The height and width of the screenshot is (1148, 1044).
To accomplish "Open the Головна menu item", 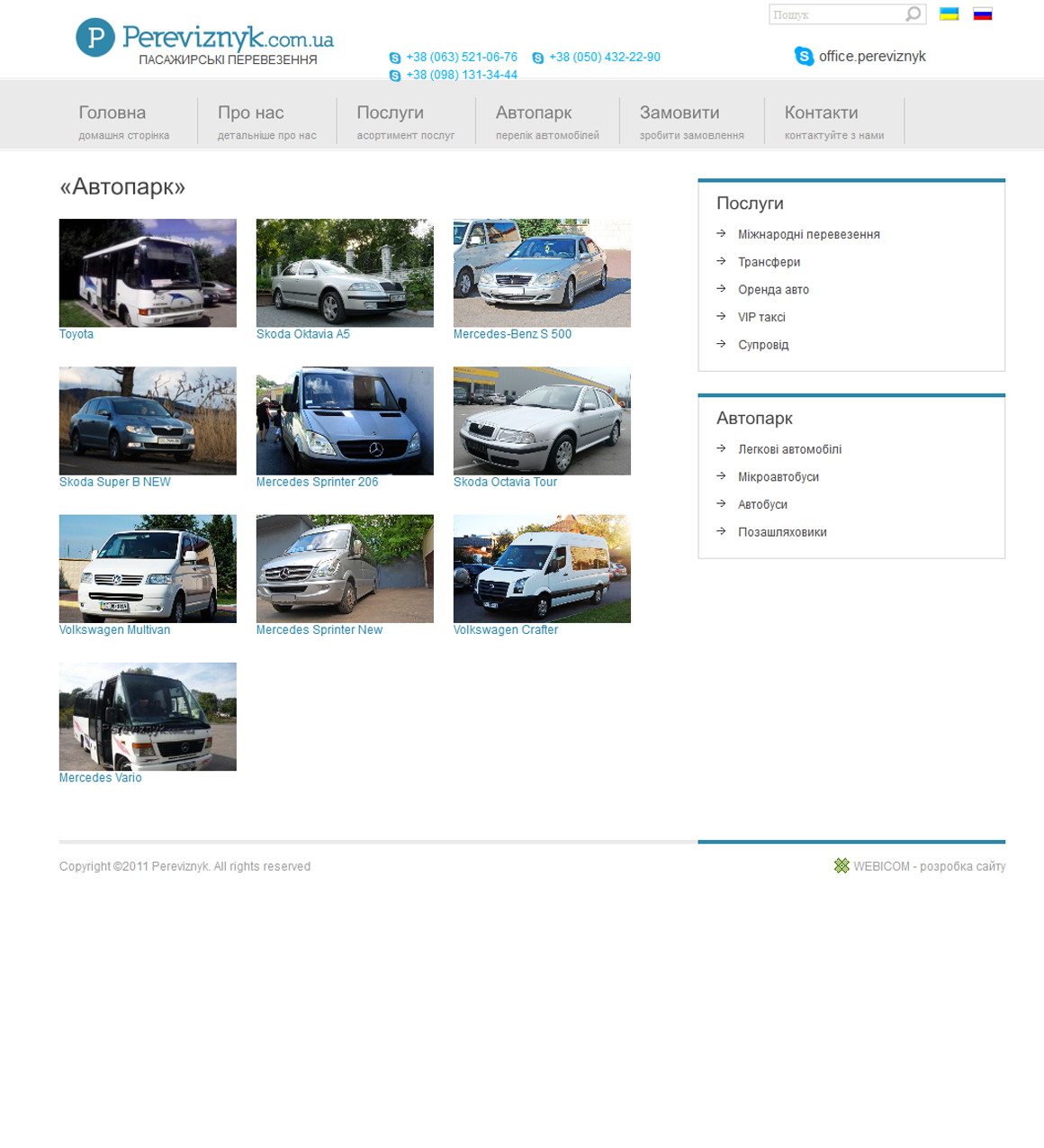I will coord(124,122).
